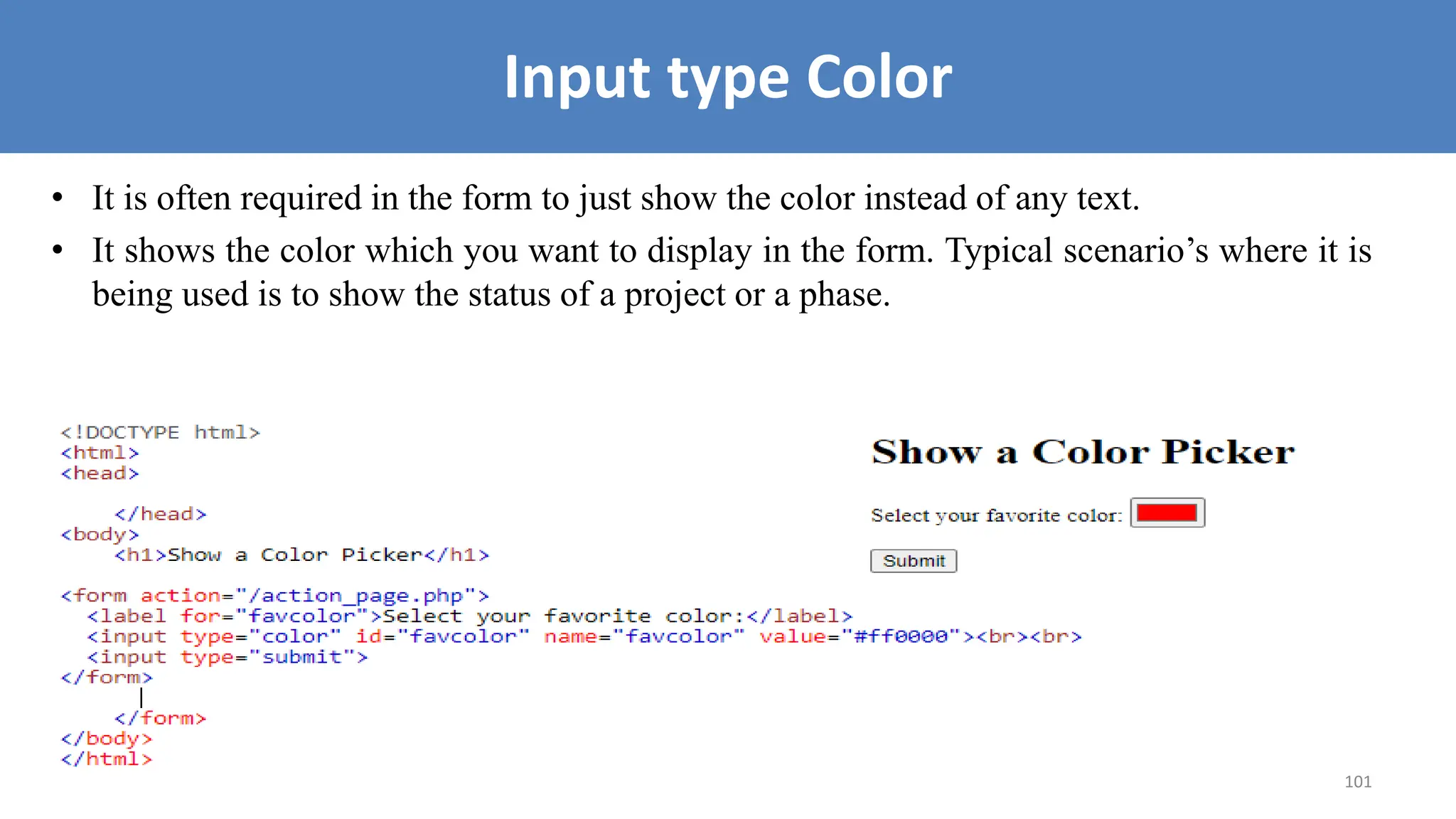Click the '</html>' closing tag line
The width and height of the screenshot is (1456, 819).
107,759
